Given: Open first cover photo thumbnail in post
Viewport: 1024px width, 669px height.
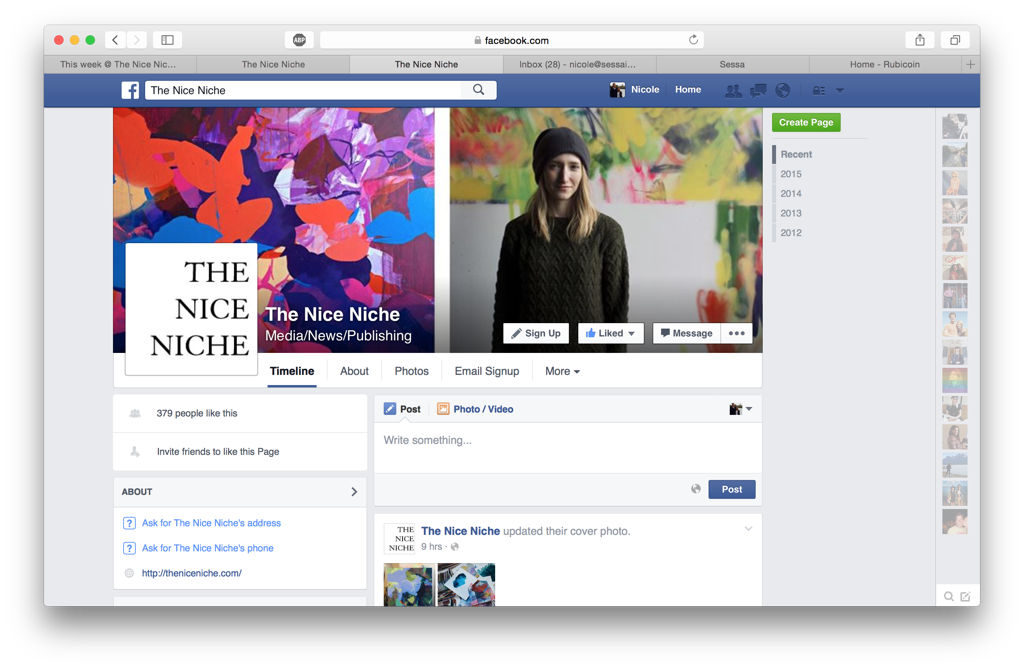Looking at the screenshot, I should pos(409,584).
